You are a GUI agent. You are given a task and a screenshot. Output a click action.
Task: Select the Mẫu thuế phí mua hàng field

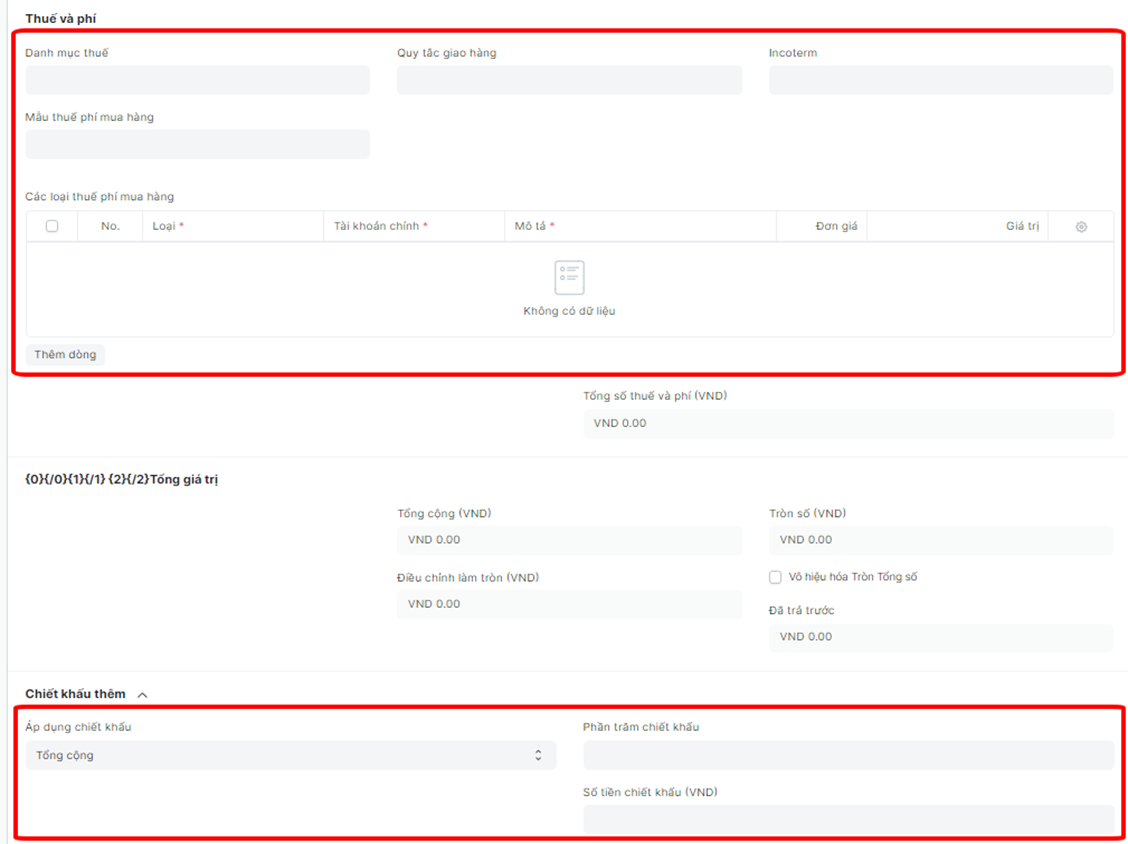pyautogui.click(x=197, y=145)
